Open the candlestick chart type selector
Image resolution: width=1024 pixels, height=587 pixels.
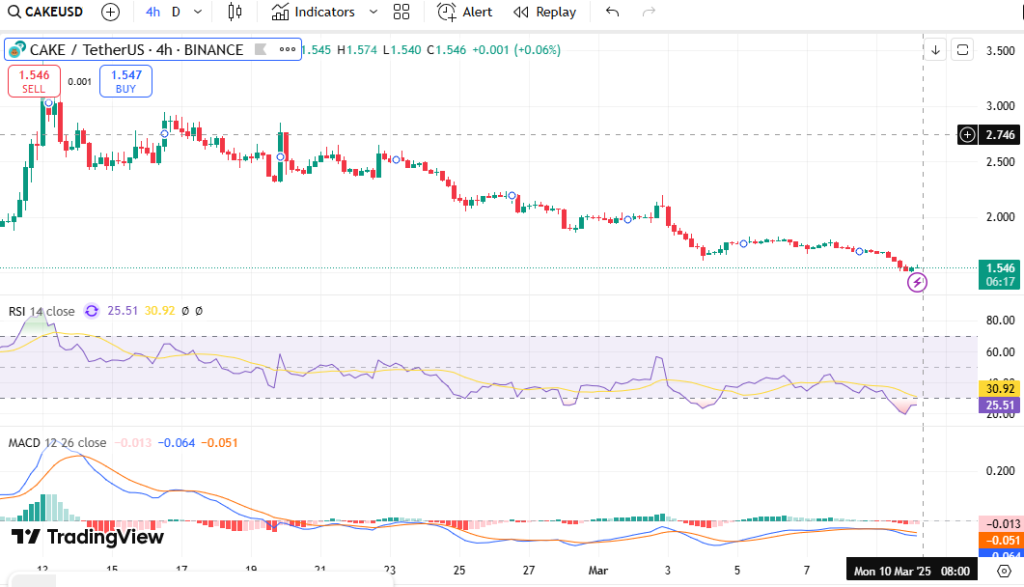pos(234,12)
